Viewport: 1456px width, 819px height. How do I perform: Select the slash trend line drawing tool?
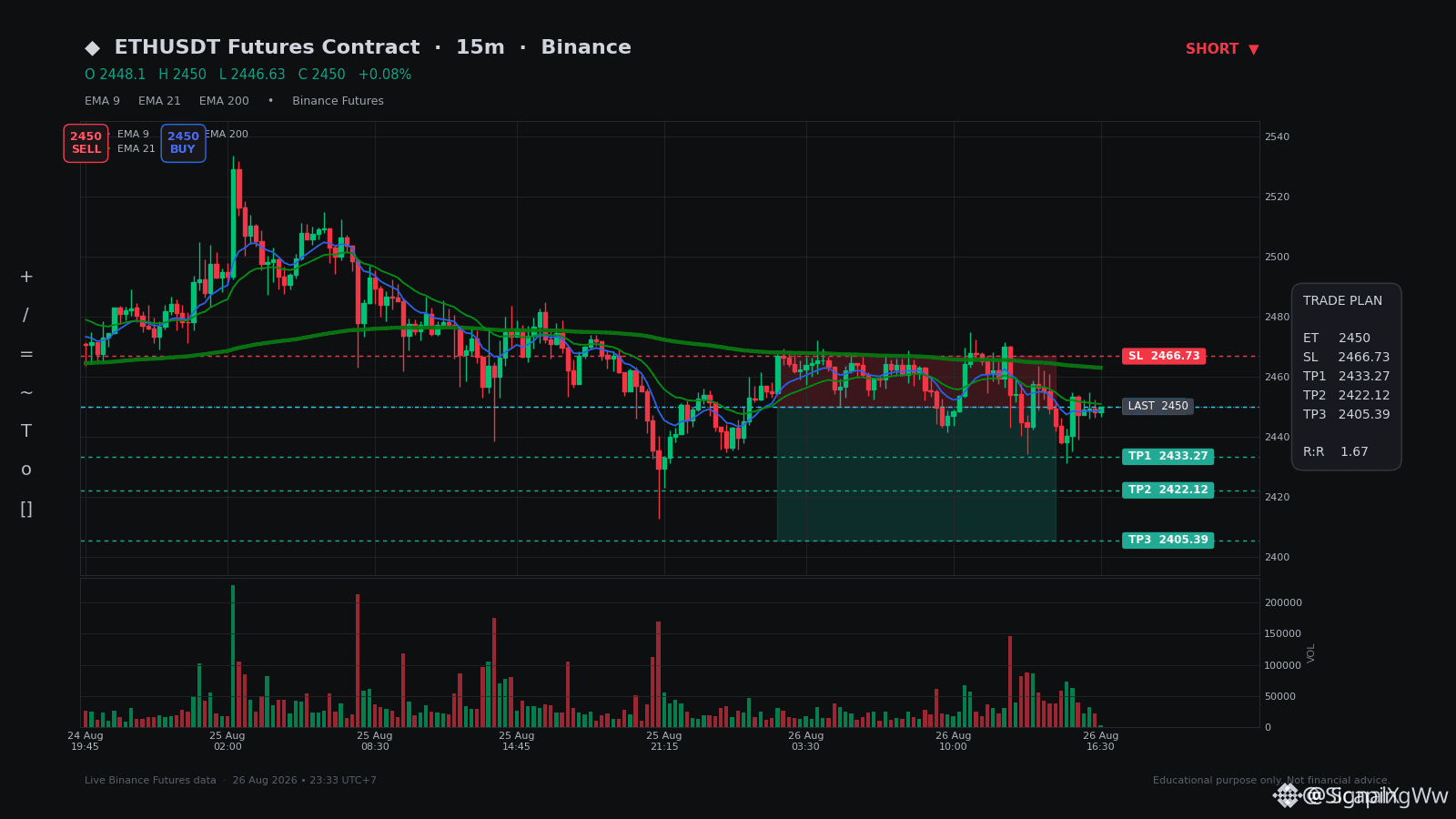(x=25, y=316)
